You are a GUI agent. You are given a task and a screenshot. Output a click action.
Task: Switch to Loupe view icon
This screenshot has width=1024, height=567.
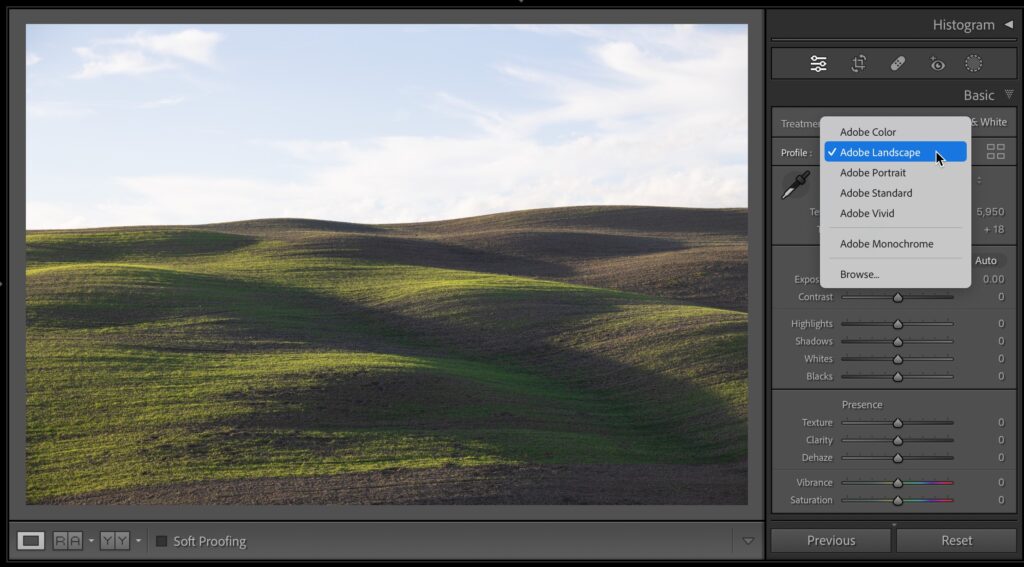[x=31, y=541]
